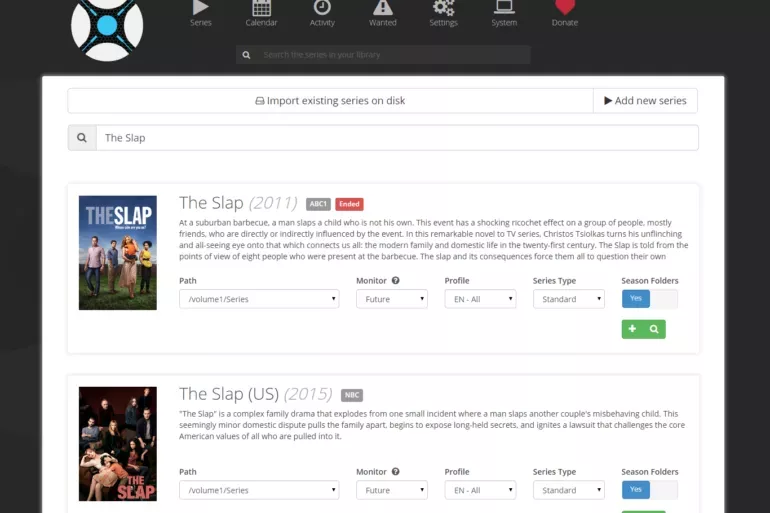The height and width of the screenshot is (513, 770).
Task: Click Monitor help icon for The Slap (2011)
Action: click(395, 280)
